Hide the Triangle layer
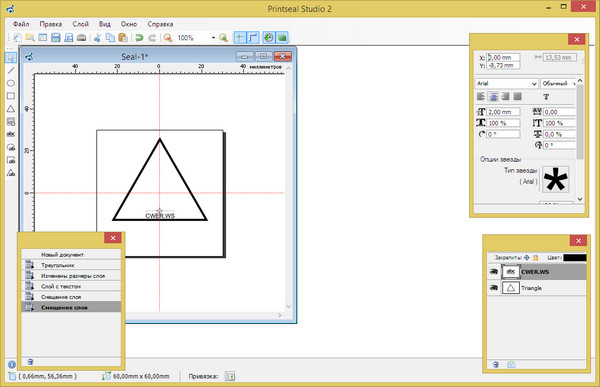The width and height of the screenshot is (600, 387). click(494, 287)
